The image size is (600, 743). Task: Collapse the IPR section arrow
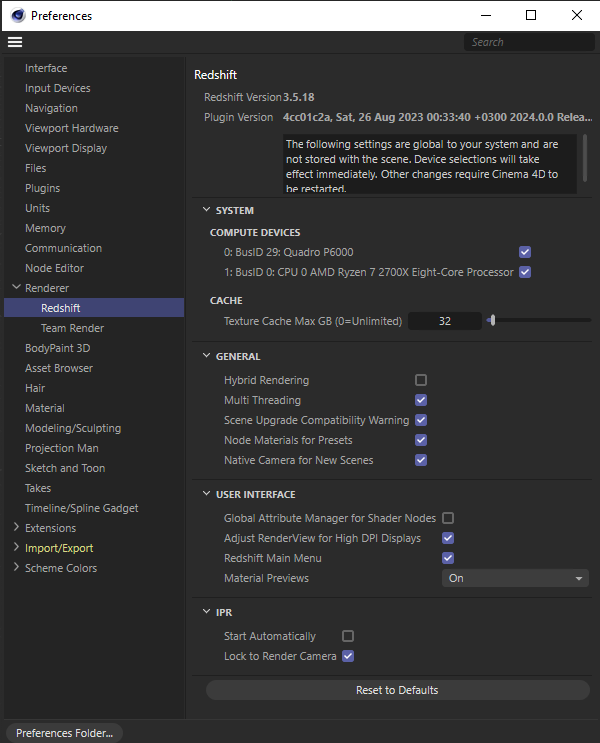point(207,612)
